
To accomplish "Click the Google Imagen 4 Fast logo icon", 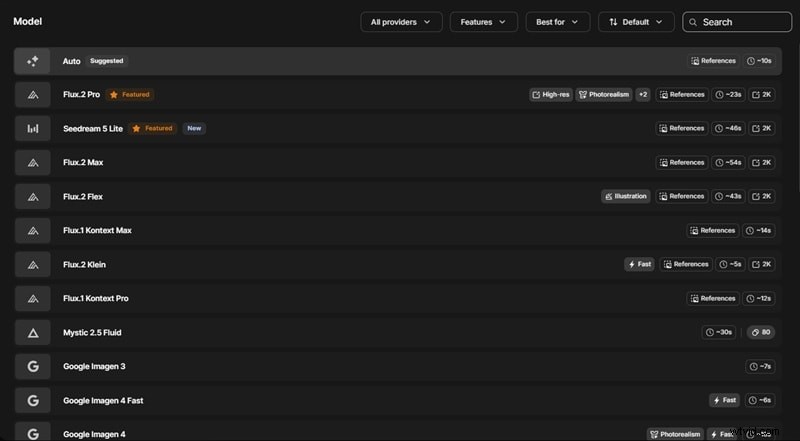I will [x=33, y=400].
